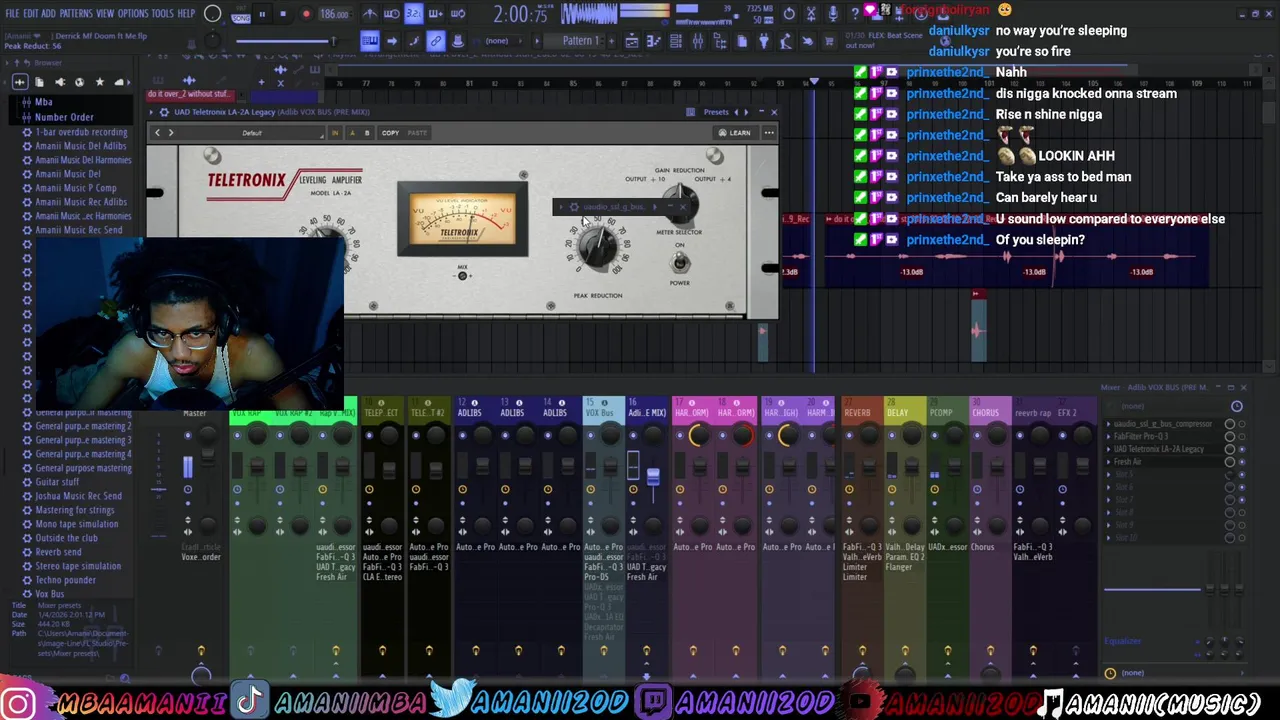Select plugin state A button
Screen dimensions: 1280x720
click(352, 133)
